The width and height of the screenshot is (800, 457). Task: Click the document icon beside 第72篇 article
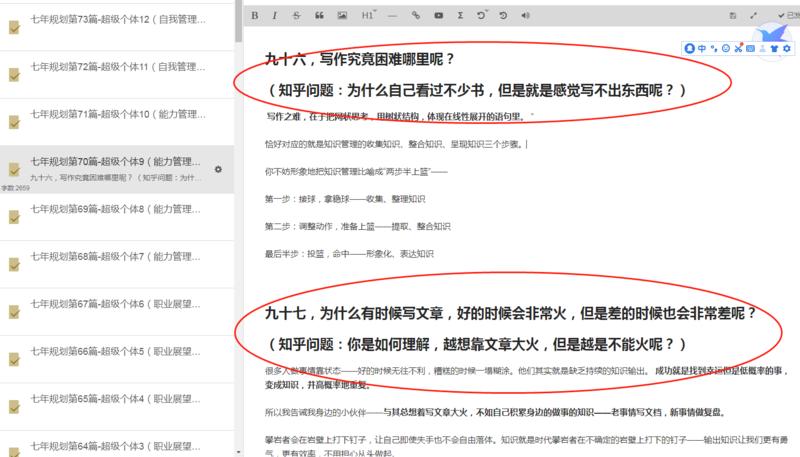click(14, 74)
